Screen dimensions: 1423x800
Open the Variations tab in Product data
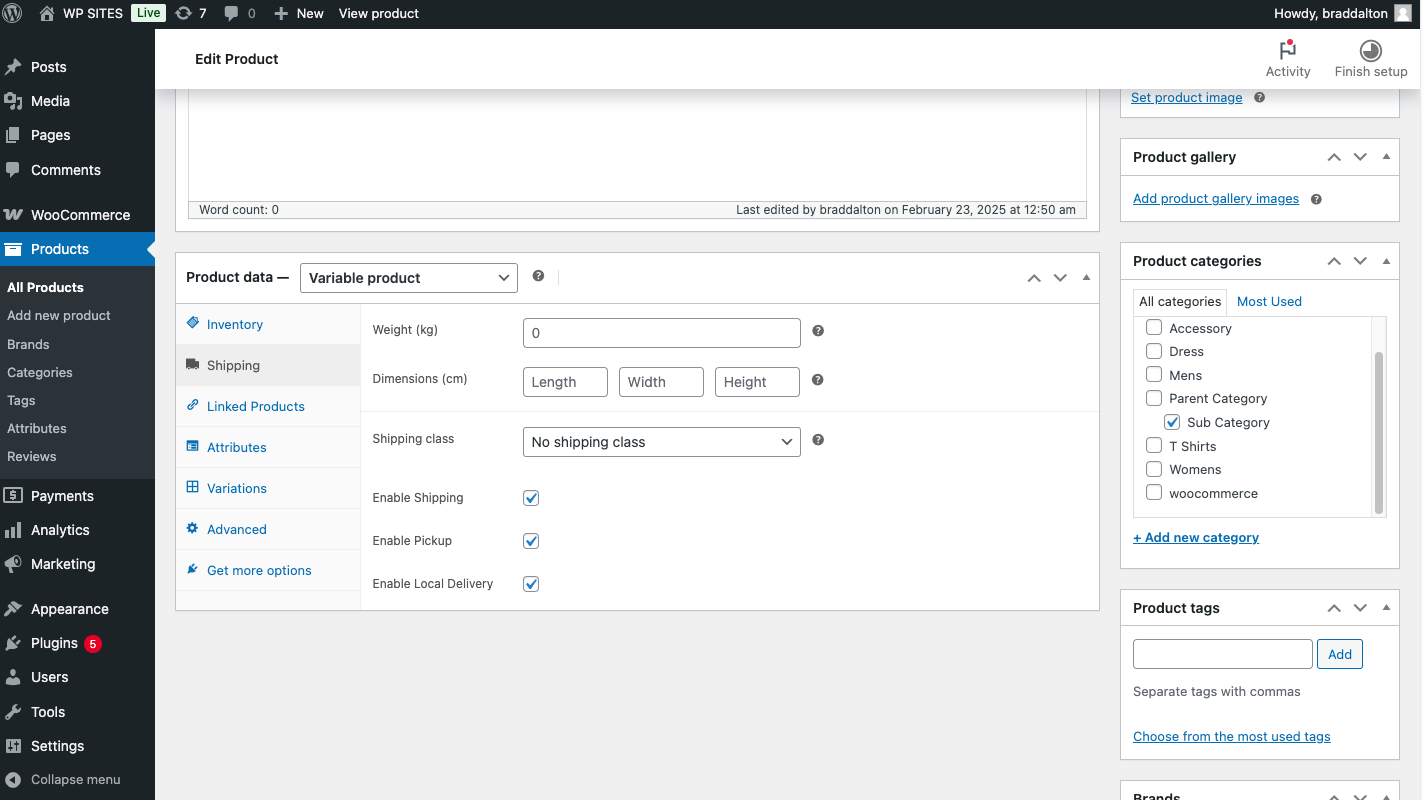[236, 488]
